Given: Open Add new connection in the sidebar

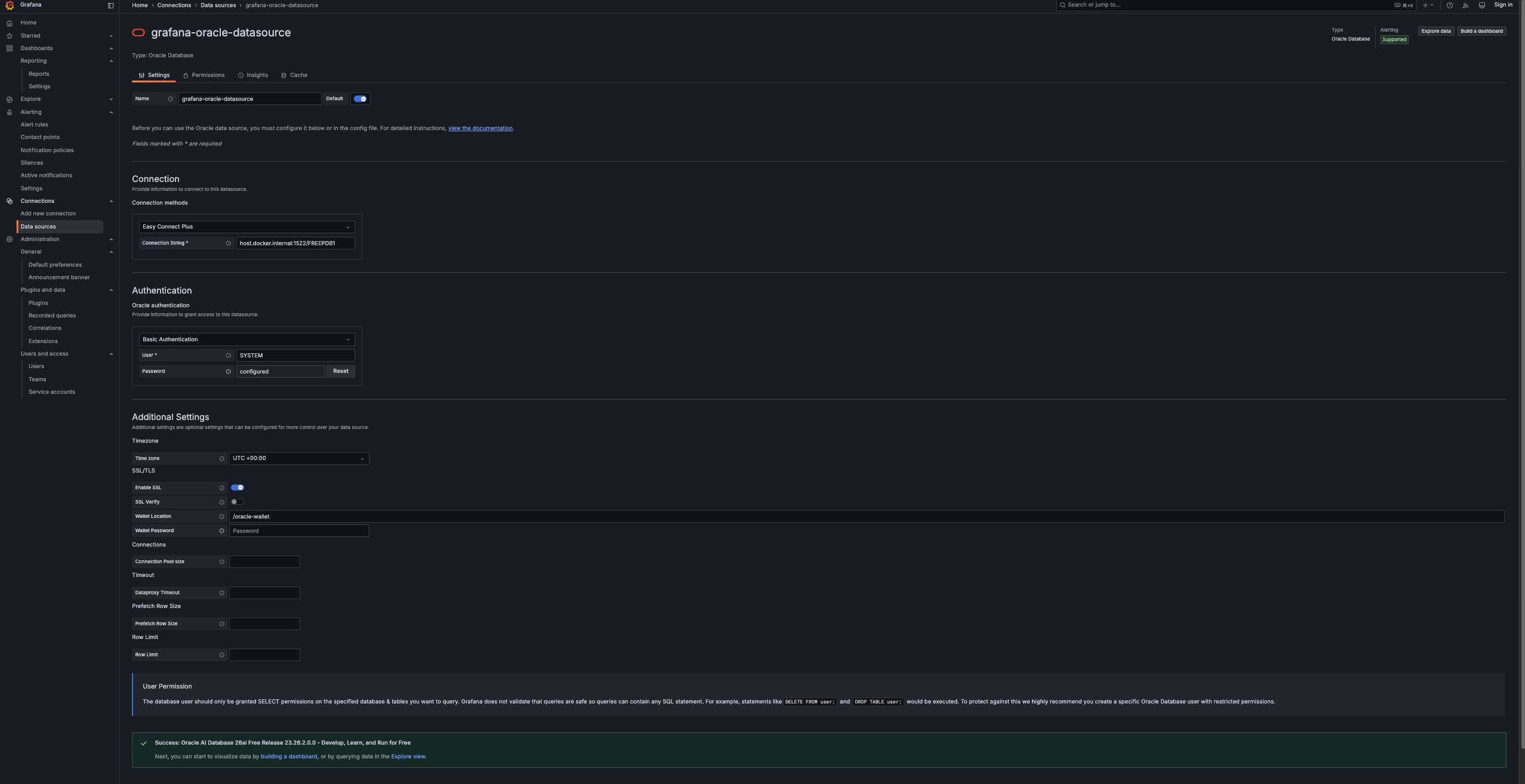Looking at the screenshot, I should pyautogui.click(x=48, y=214).
